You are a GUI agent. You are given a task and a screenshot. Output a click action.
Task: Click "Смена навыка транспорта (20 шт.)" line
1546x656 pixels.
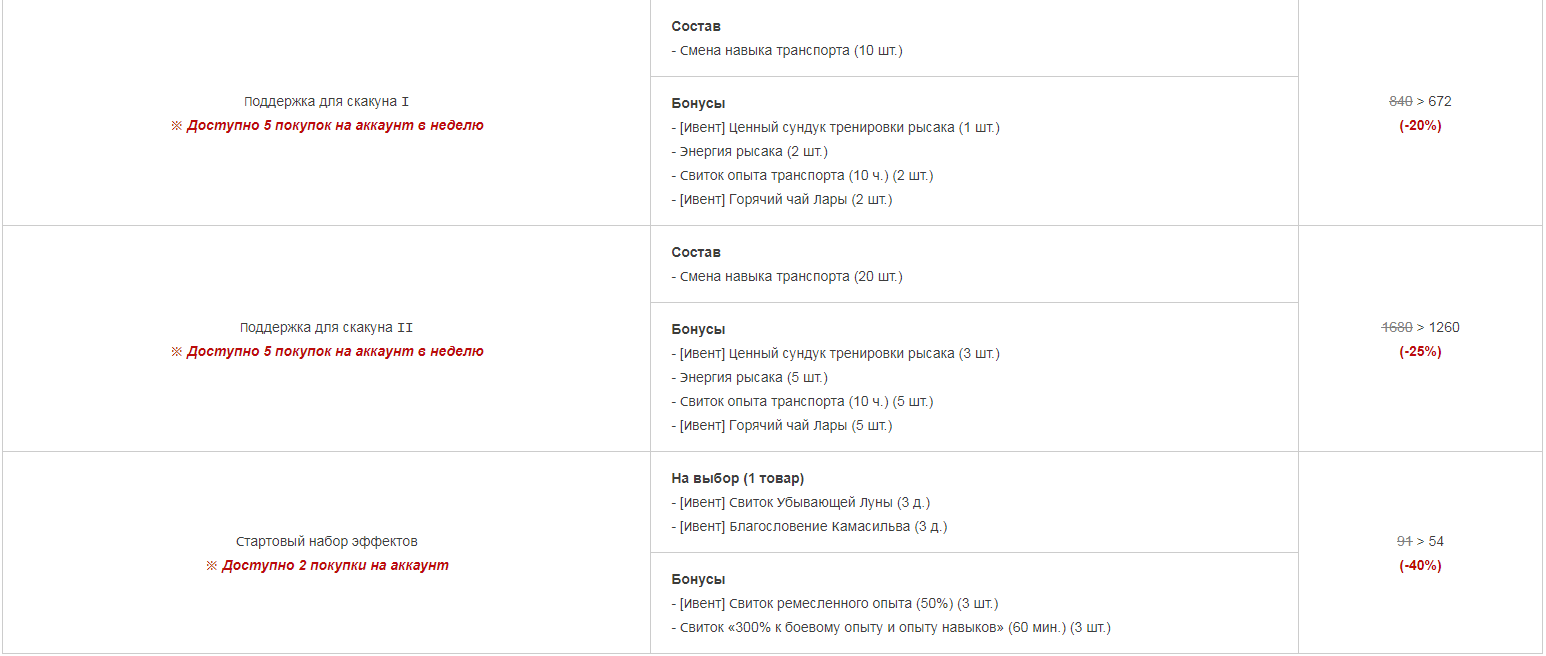(x=787, y=277)
